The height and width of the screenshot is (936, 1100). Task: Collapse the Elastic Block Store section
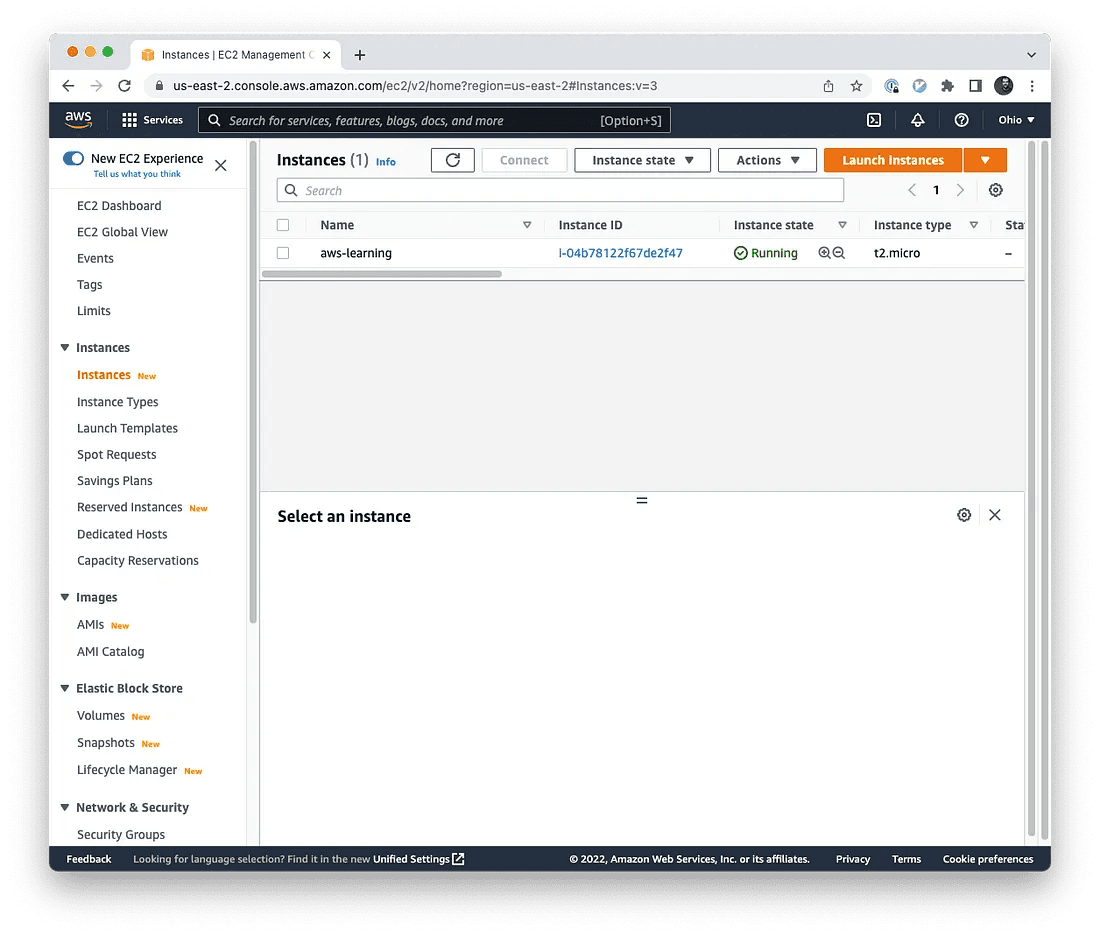click(x=65, y=688)
